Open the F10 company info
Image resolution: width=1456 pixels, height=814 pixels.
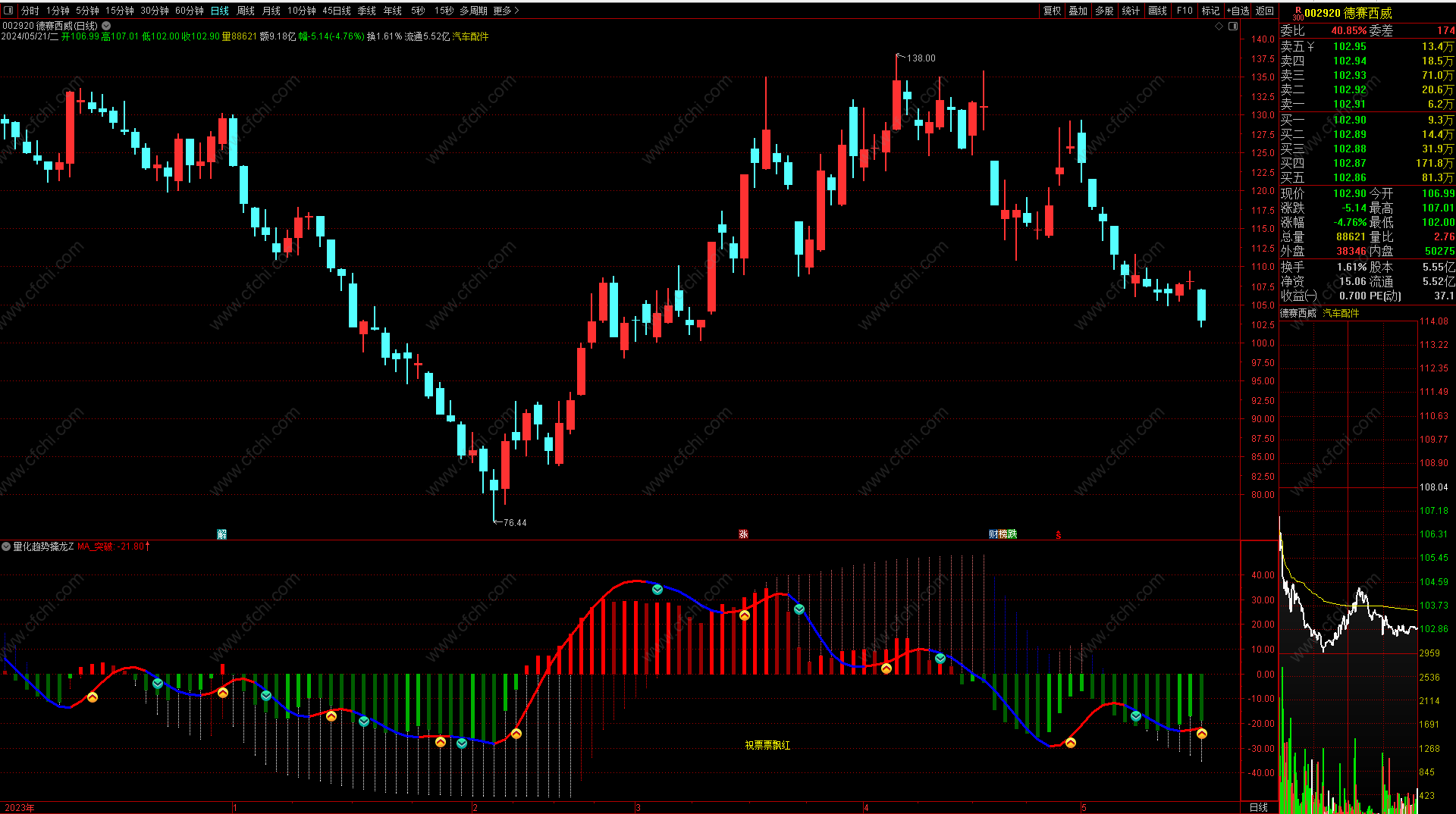pos(1185,11)
